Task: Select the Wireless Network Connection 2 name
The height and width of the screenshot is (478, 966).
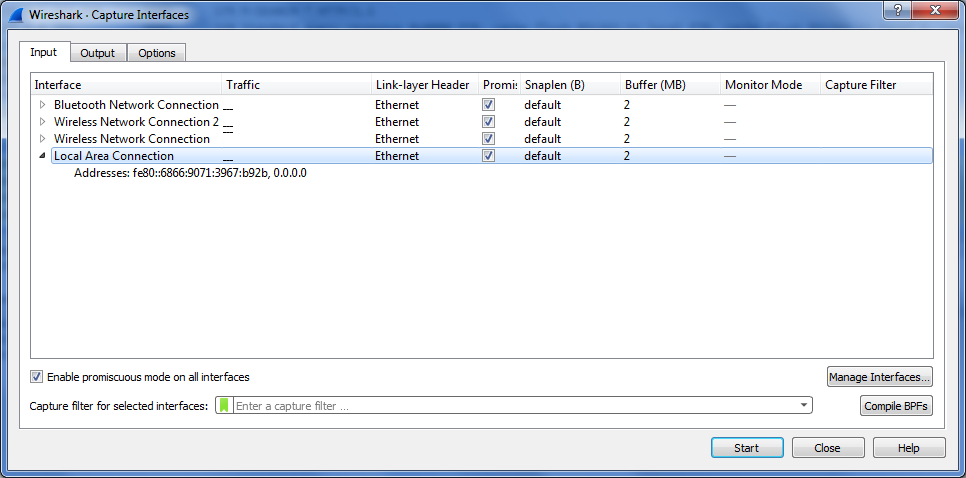Action: [x=136, y=121]
